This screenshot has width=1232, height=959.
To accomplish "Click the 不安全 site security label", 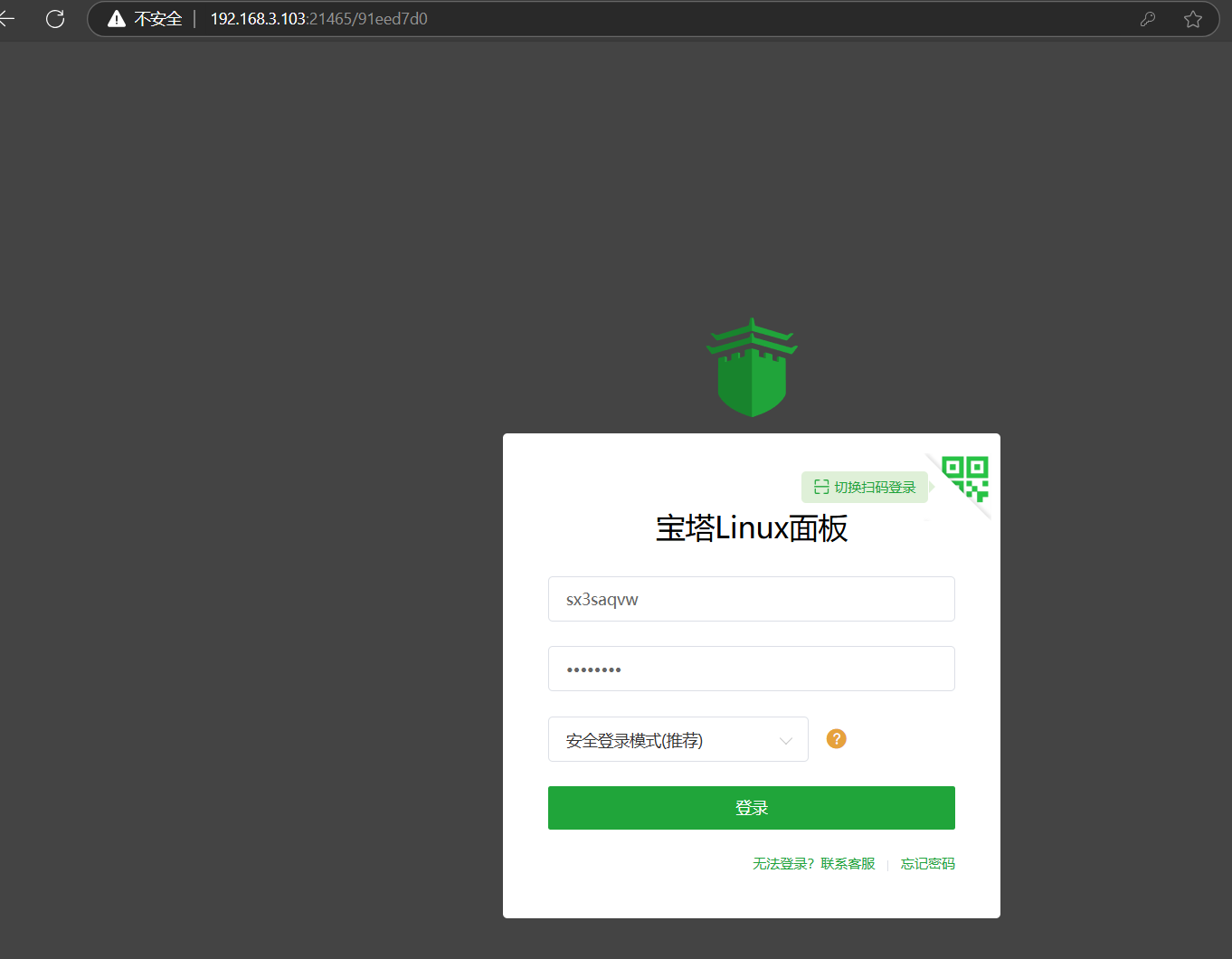I will click(158, 19).
